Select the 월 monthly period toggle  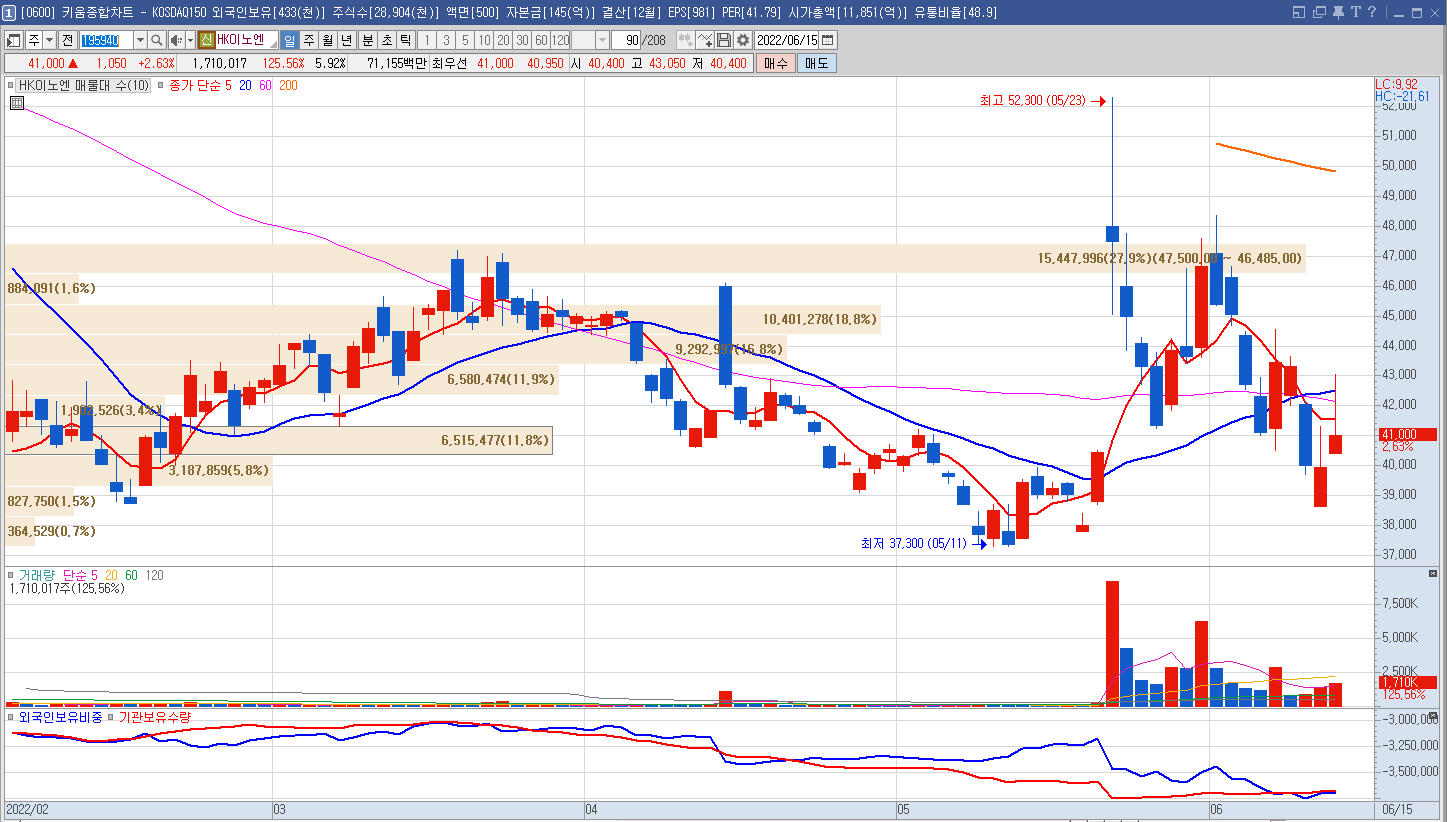pos(327,40)
